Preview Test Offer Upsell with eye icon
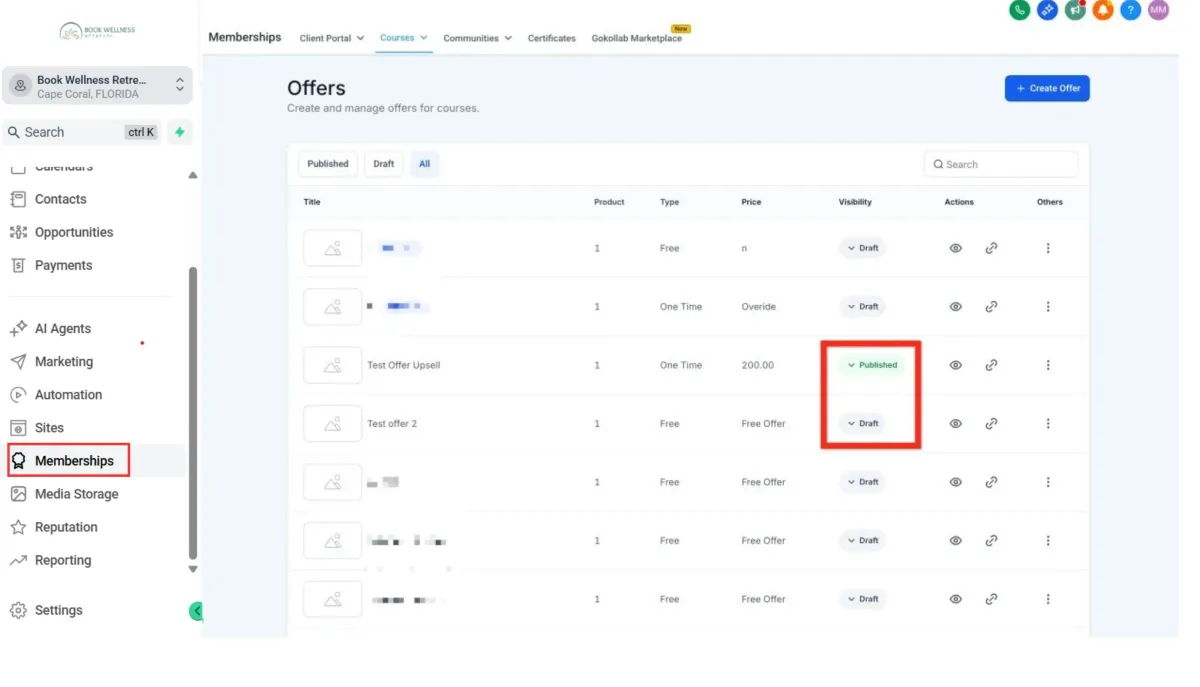The height and width of the screenshot is (687, 1200). pos(956,365)
